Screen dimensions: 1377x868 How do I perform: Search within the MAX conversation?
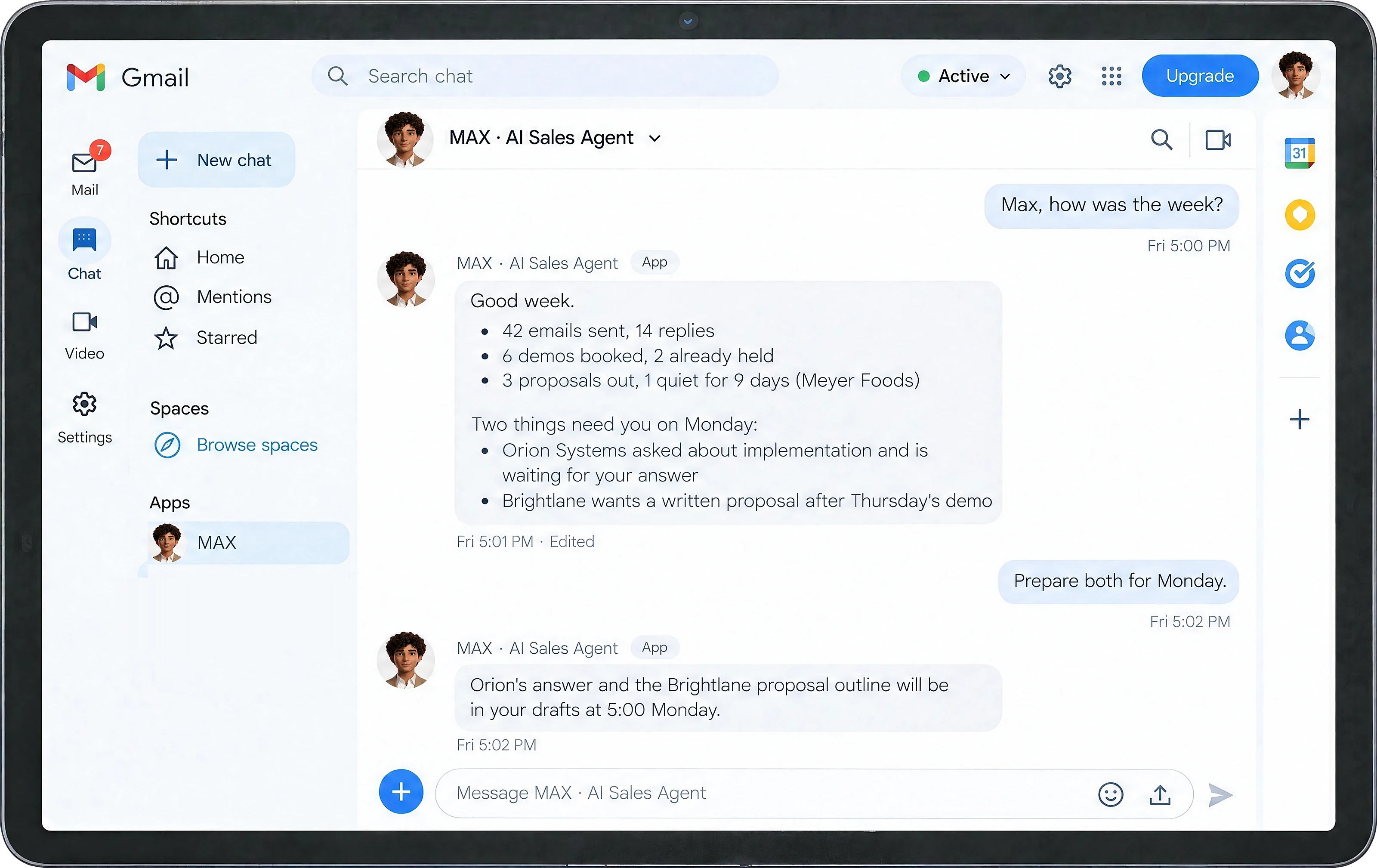coord(1161,139)
